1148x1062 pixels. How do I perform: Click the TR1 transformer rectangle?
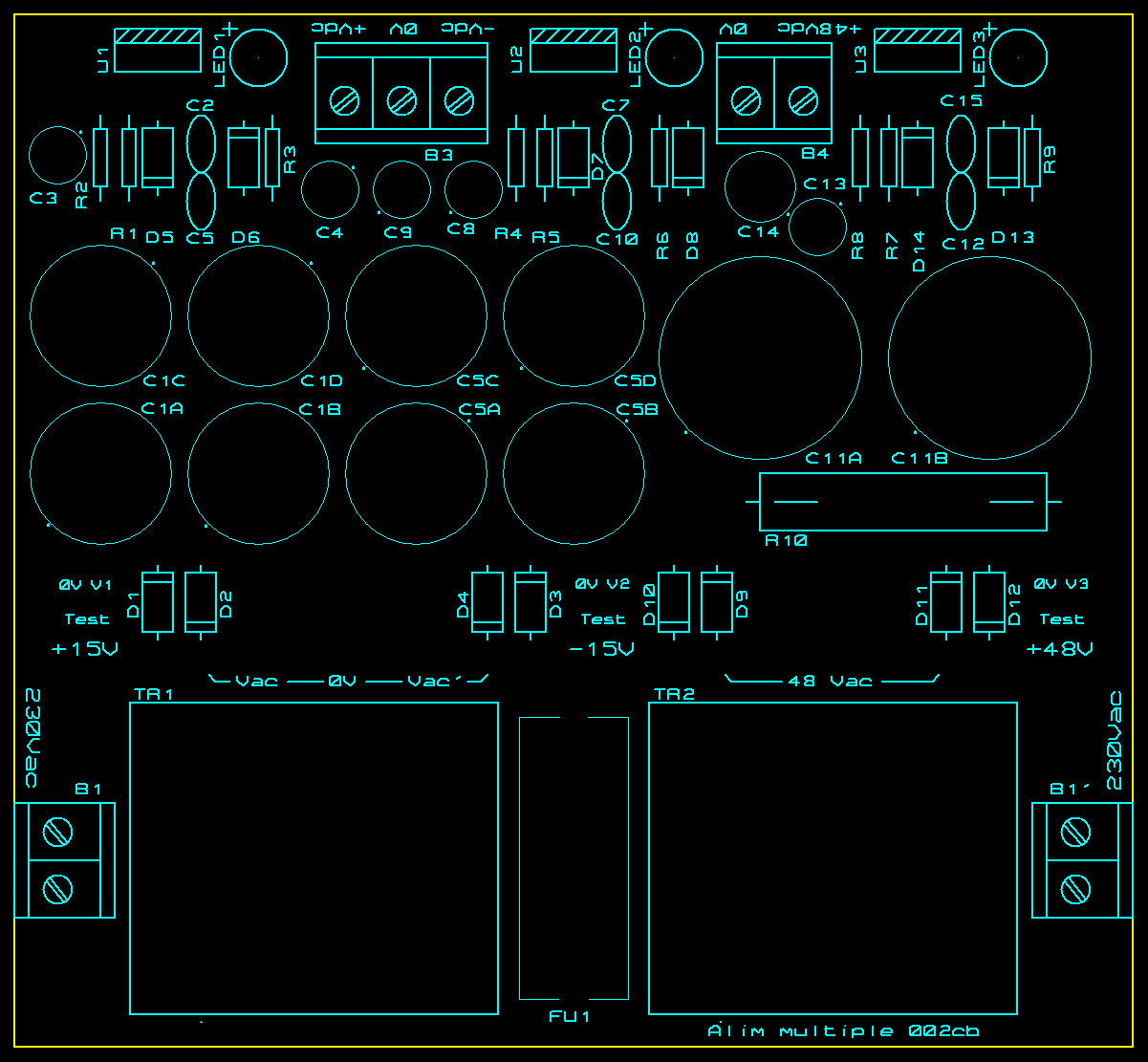pyautogui.click(x=314, y=857)
